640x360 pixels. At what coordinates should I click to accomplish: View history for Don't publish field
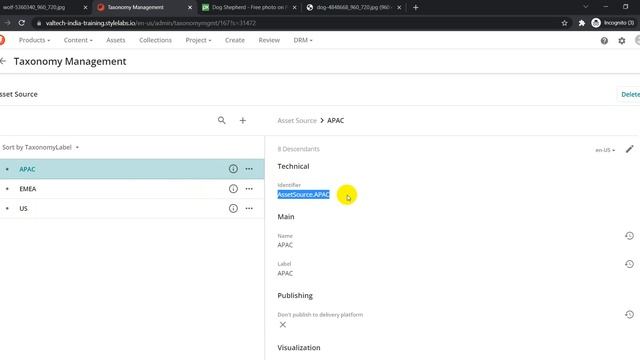click(629, 315)
